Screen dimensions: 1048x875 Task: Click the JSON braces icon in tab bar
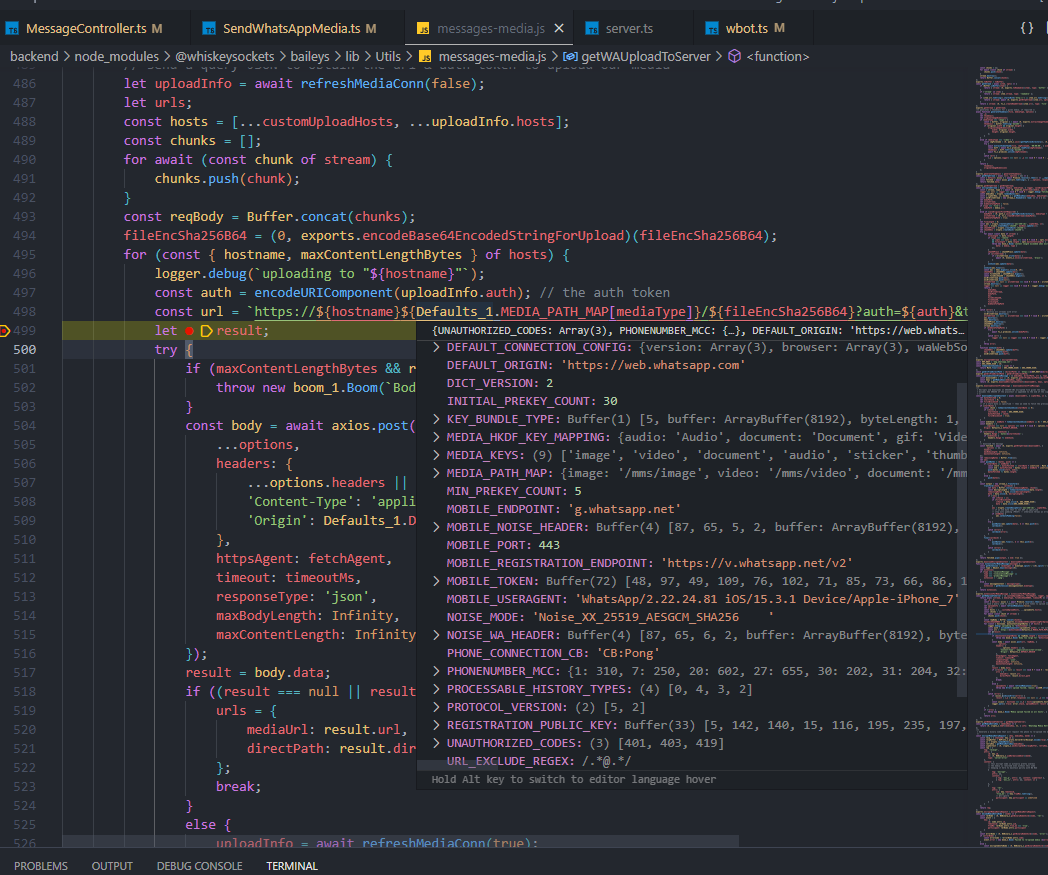[x=1026, y=28]
